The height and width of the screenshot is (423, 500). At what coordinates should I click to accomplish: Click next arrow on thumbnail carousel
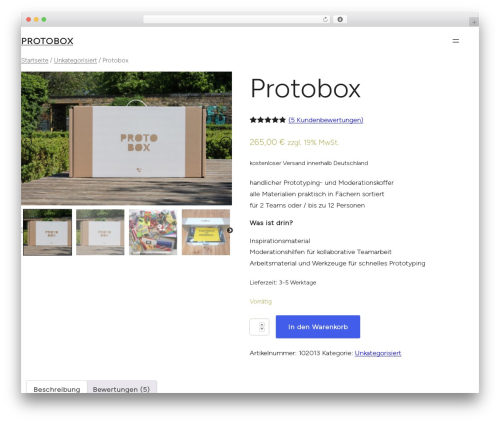pos(230,230)
